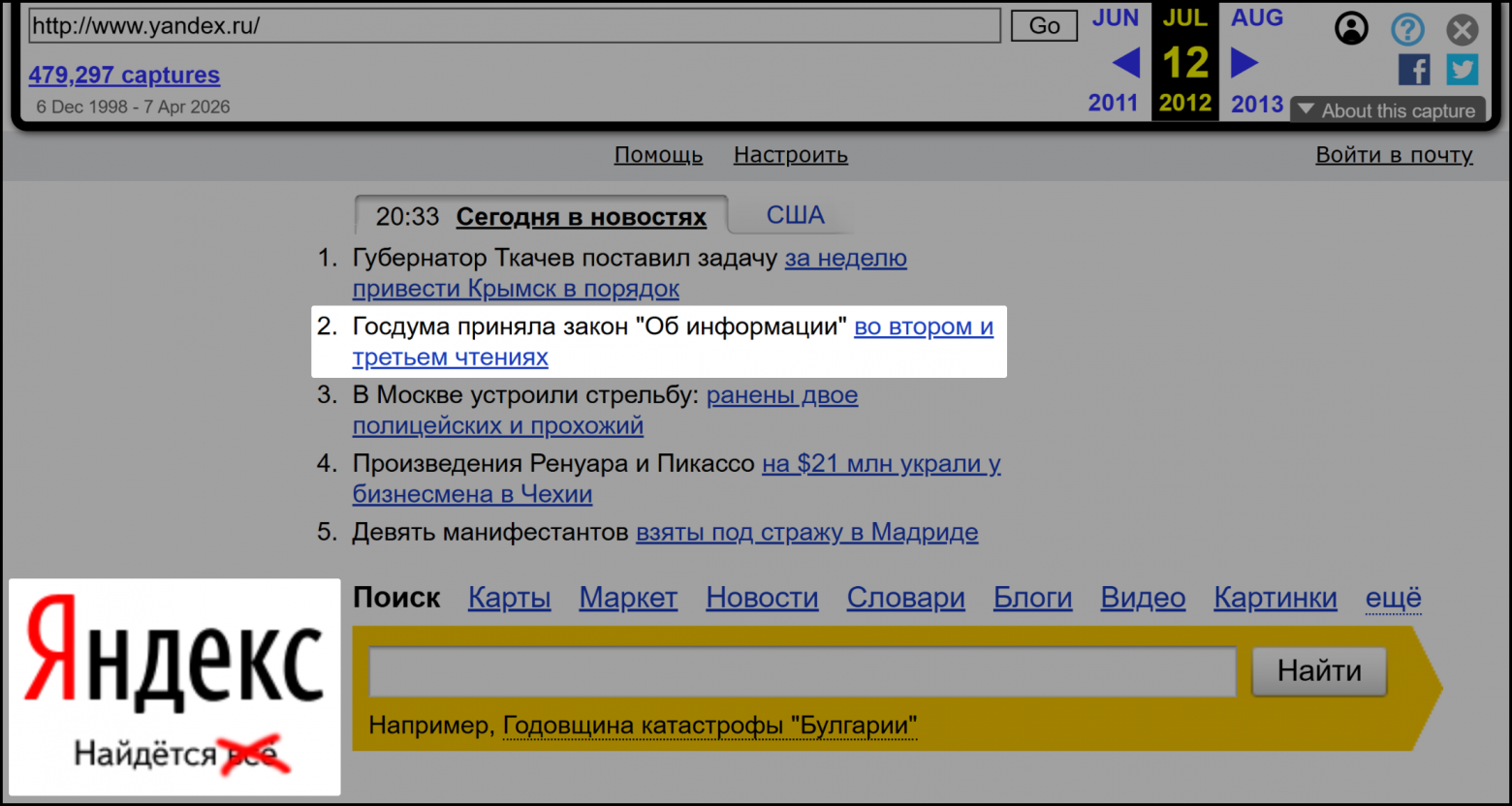Image resolution: width=1512 pixels, height=806 pixels.
Task: Expand the About this capture dropdown
Action: pyautogui.click(x=1387, y=110)
